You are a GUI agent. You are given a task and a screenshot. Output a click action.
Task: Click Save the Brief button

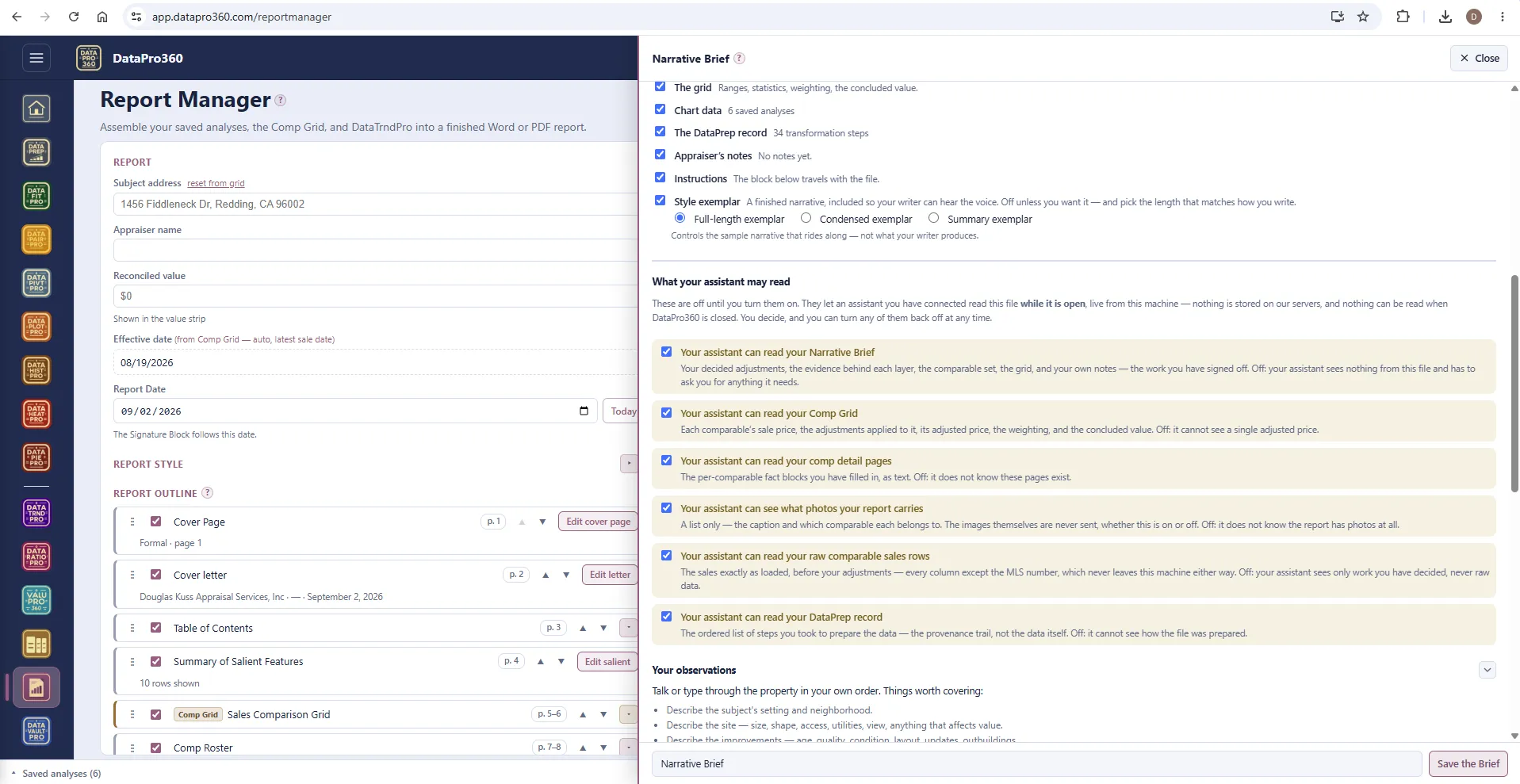1468,763
